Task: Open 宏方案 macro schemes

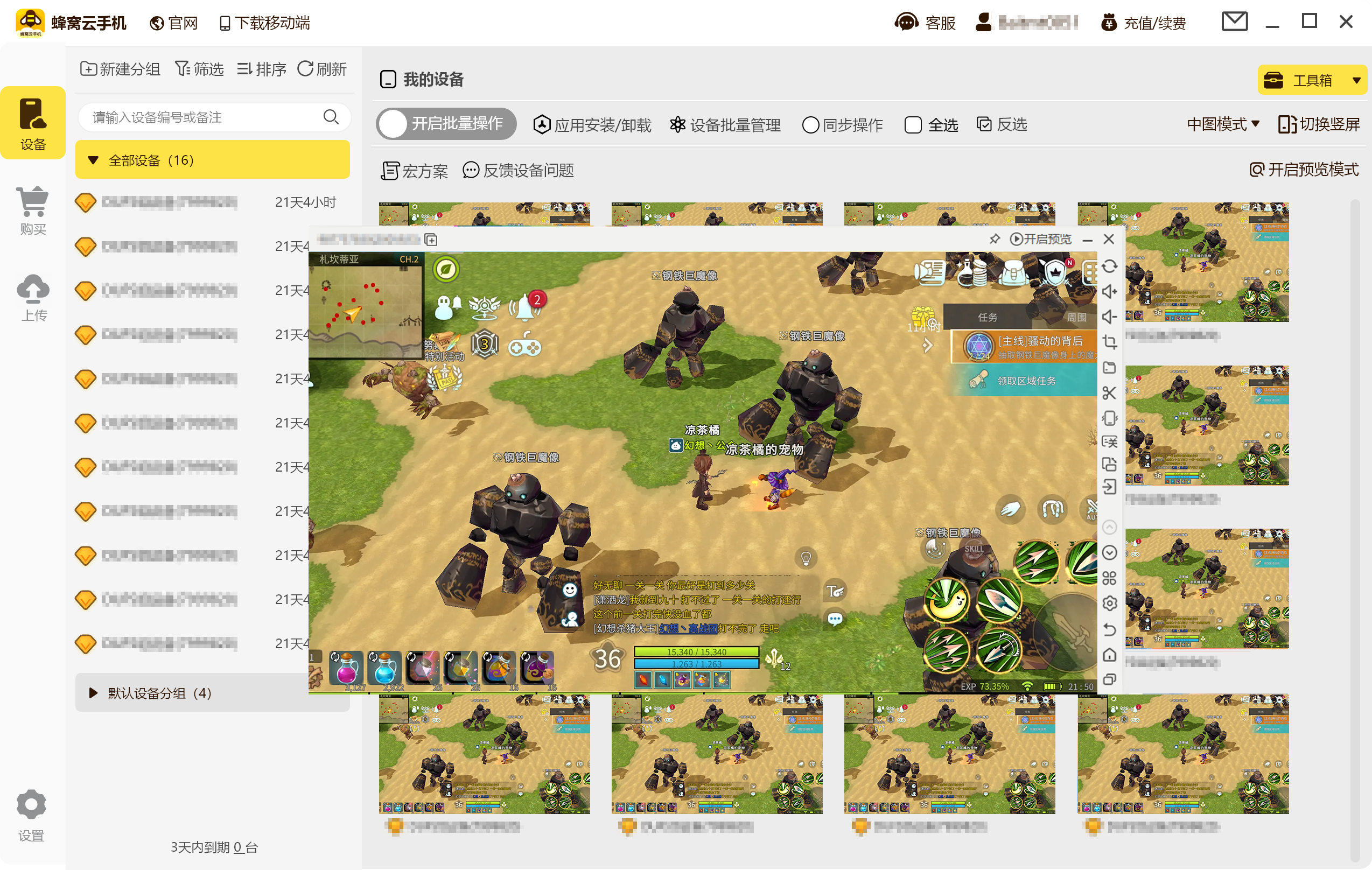Action: tap(414, 170)
